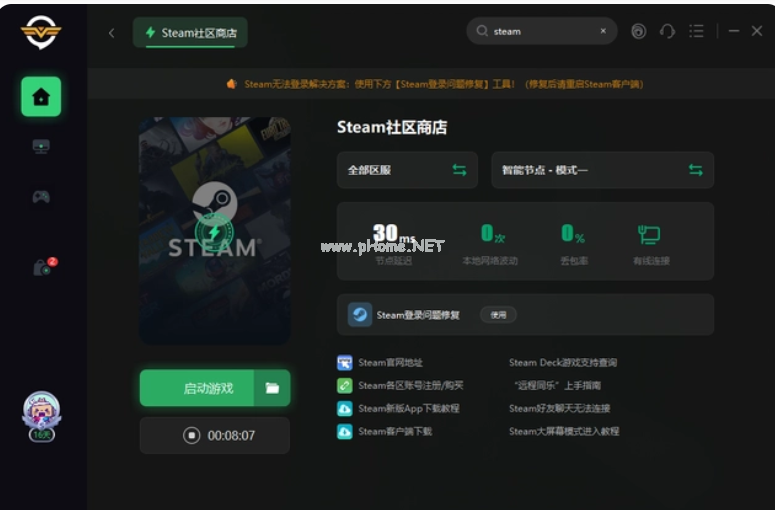Viewport: 775px width, 510px height.
Task: Open the 智能节点 - 模式一 node selector
Action: (602, 170)
